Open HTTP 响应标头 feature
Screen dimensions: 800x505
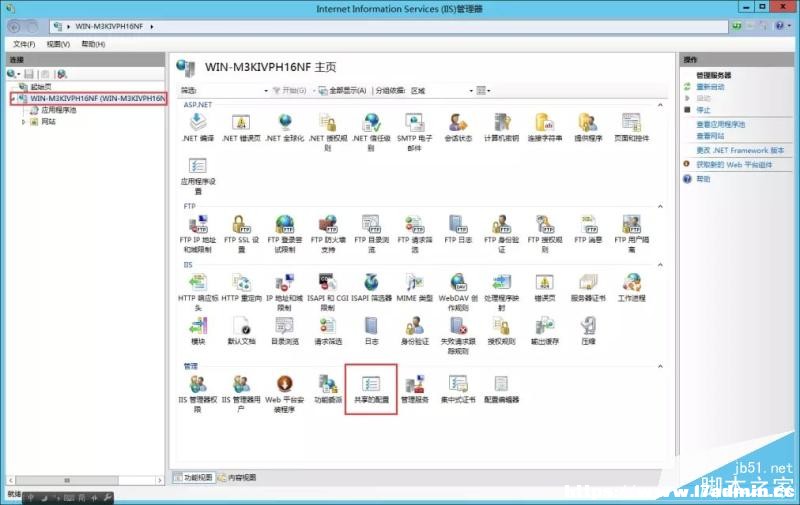198,292
